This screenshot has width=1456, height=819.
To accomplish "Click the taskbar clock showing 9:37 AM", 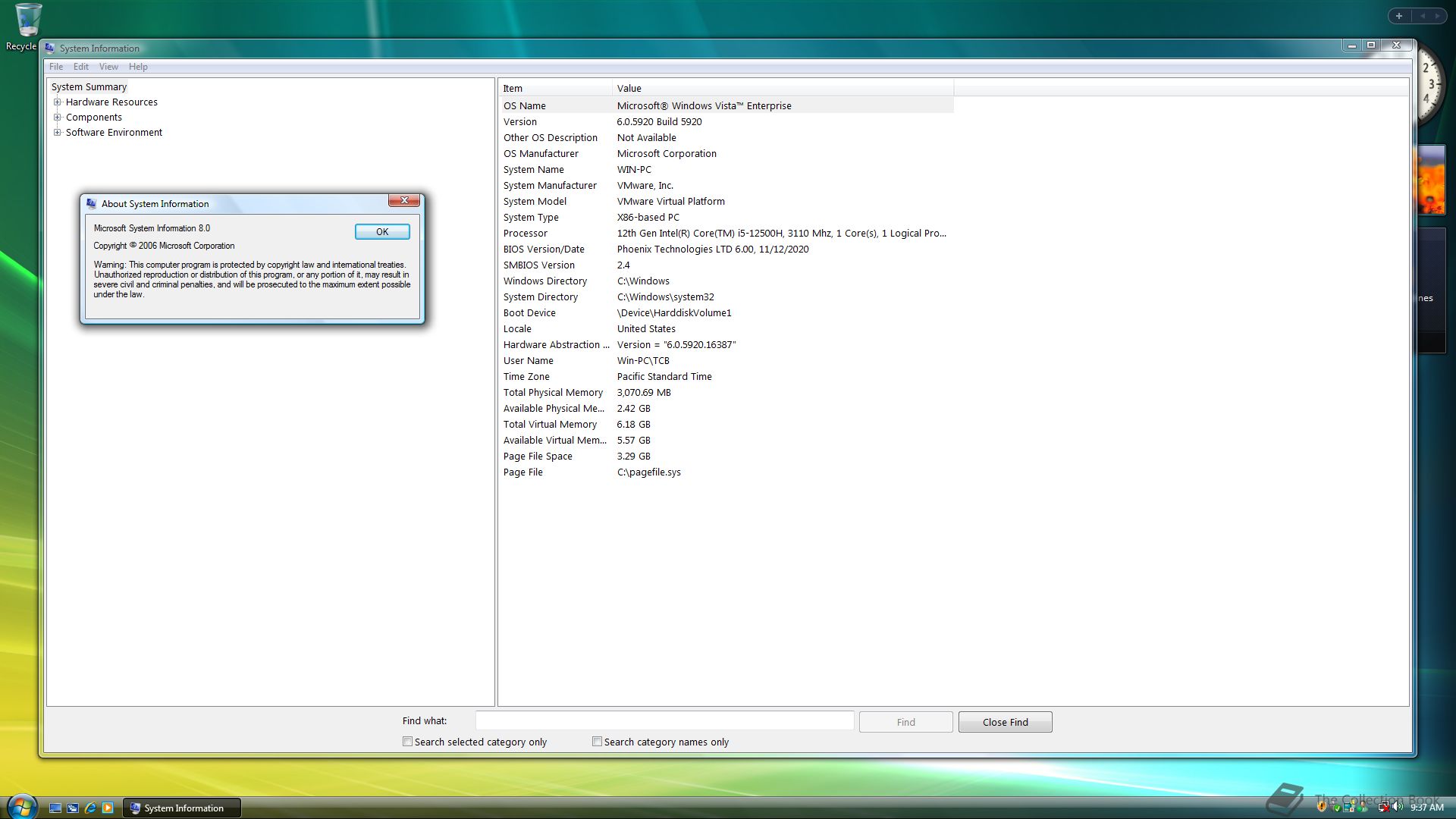I will 1426,808.
